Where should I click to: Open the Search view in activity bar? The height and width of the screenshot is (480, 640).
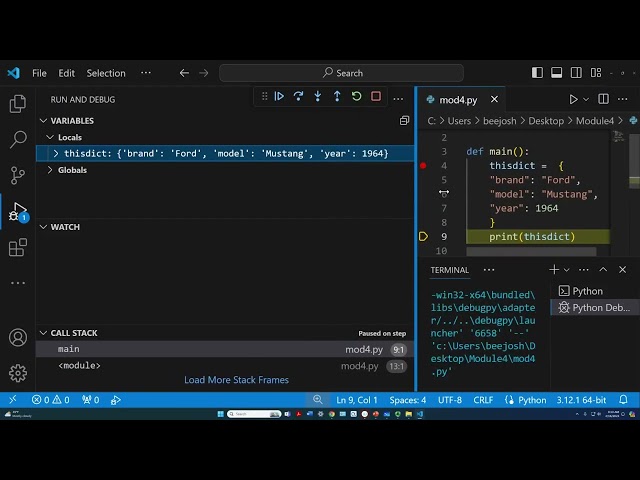(x=18, y=139)
